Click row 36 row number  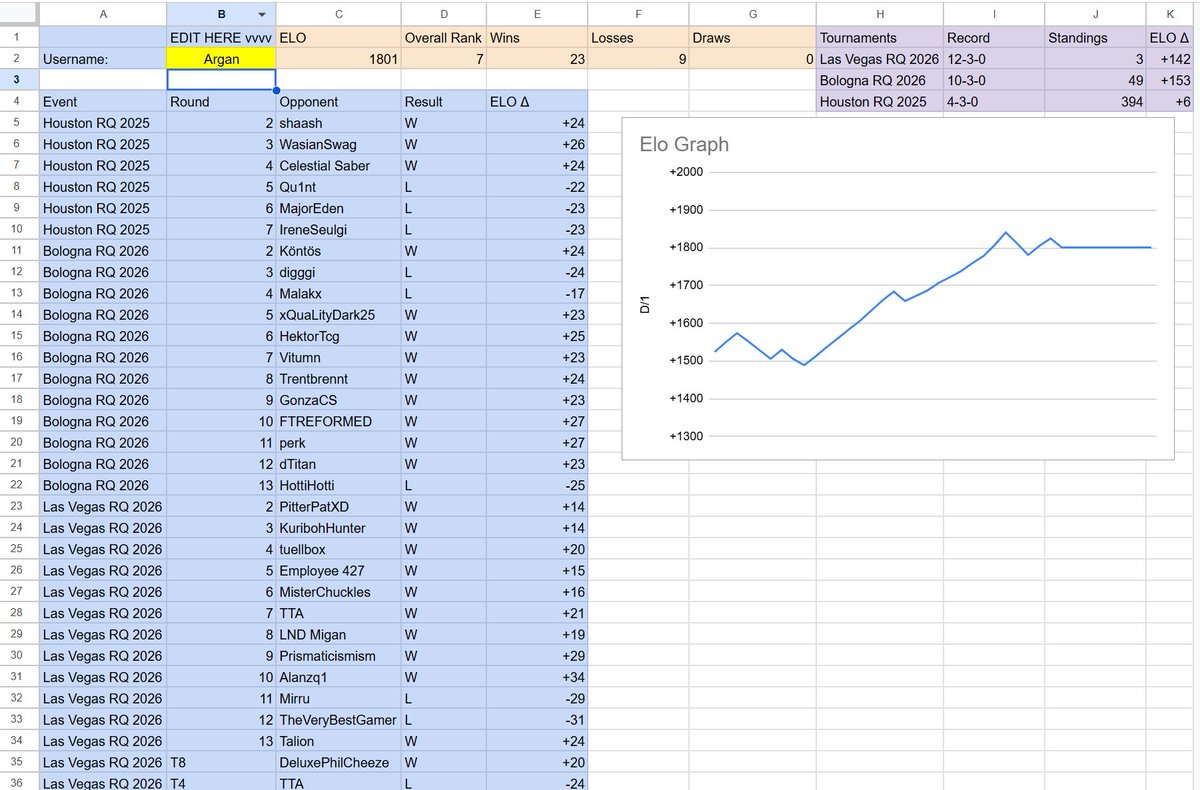[19, 783]
